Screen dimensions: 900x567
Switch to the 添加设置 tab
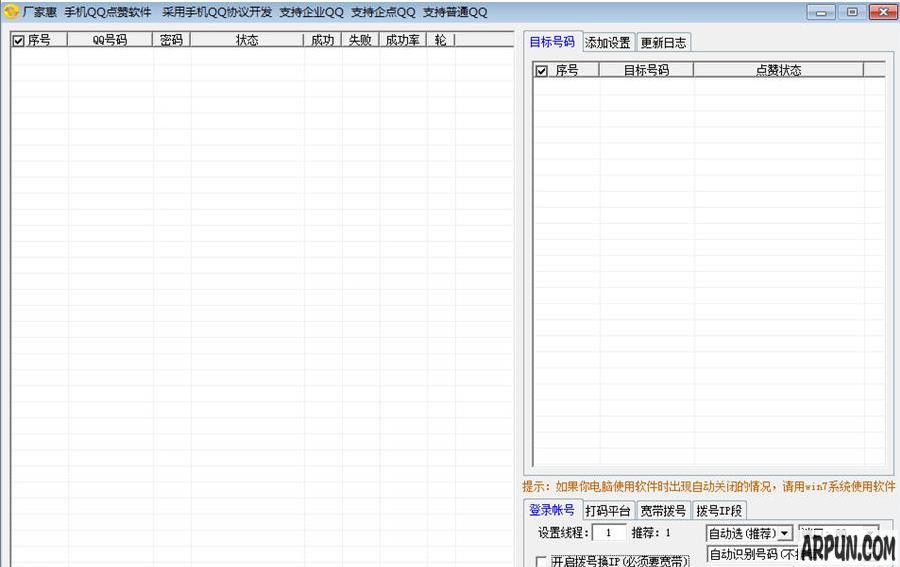click(608, 42)
